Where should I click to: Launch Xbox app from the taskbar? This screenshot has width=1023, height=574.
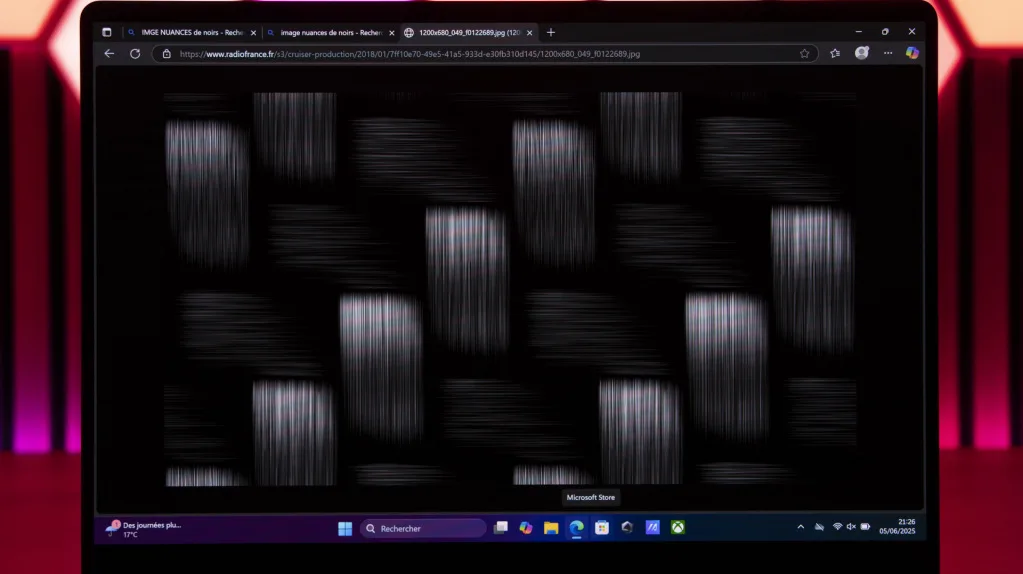[x=677, y=528]
